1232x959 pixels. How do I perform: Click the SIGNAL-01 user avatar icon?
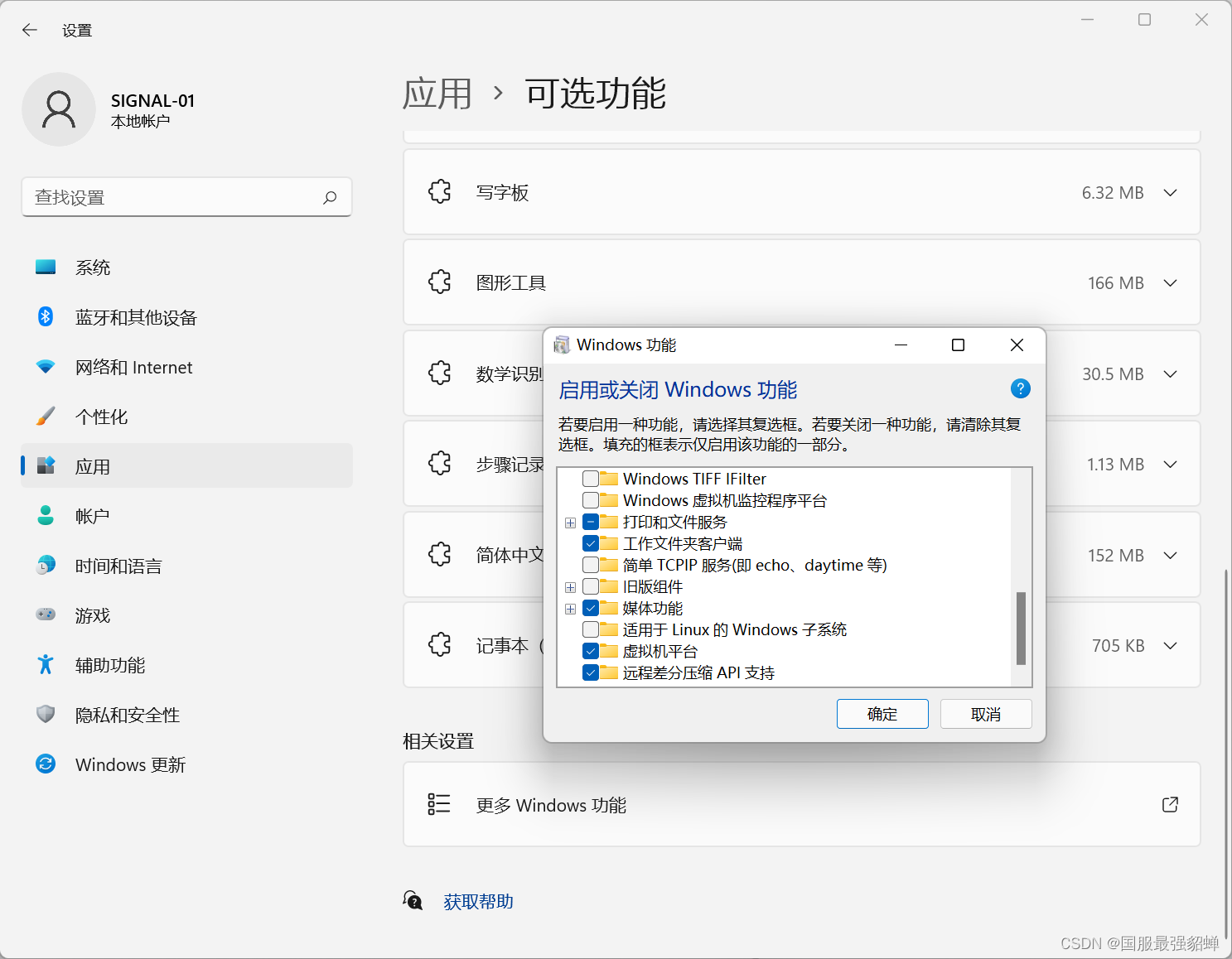(x=59, y=109)
